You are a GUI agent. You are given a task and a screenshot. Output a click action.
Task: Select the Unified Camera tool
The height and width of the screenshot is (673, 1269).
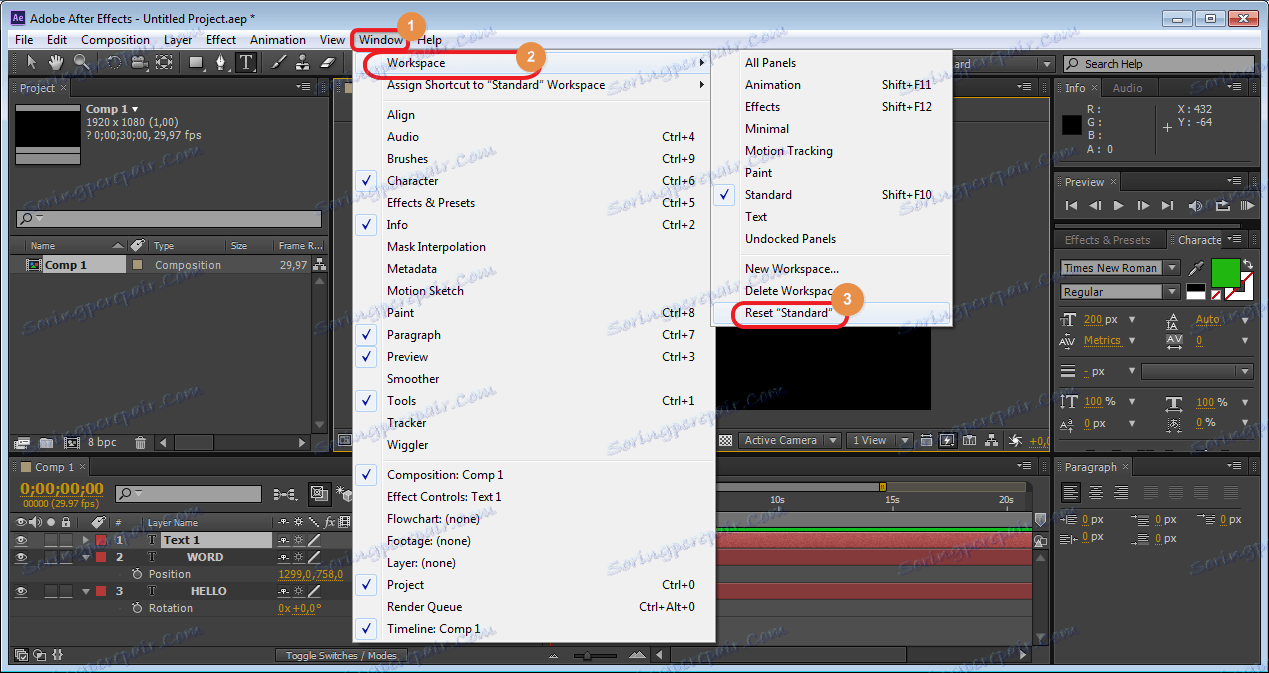139,62
